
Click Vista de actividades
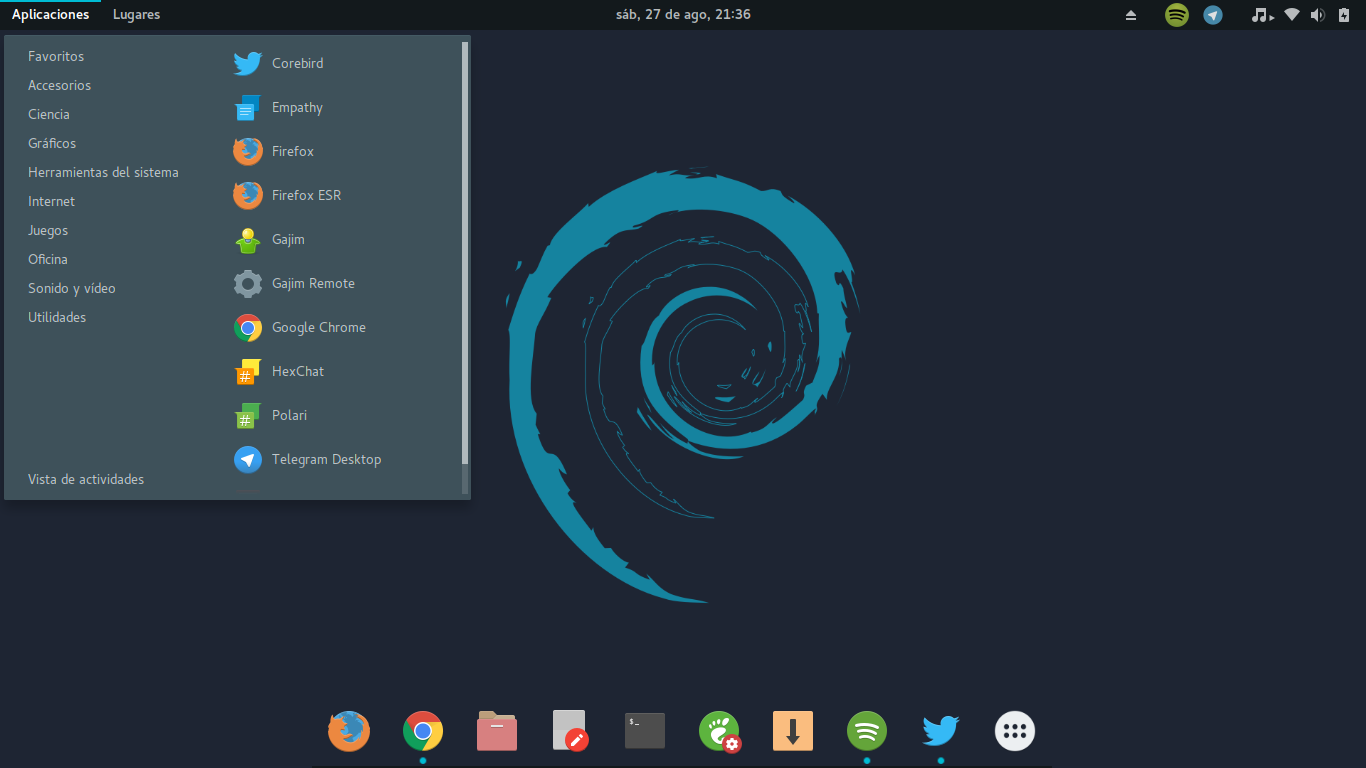(86, 479)
